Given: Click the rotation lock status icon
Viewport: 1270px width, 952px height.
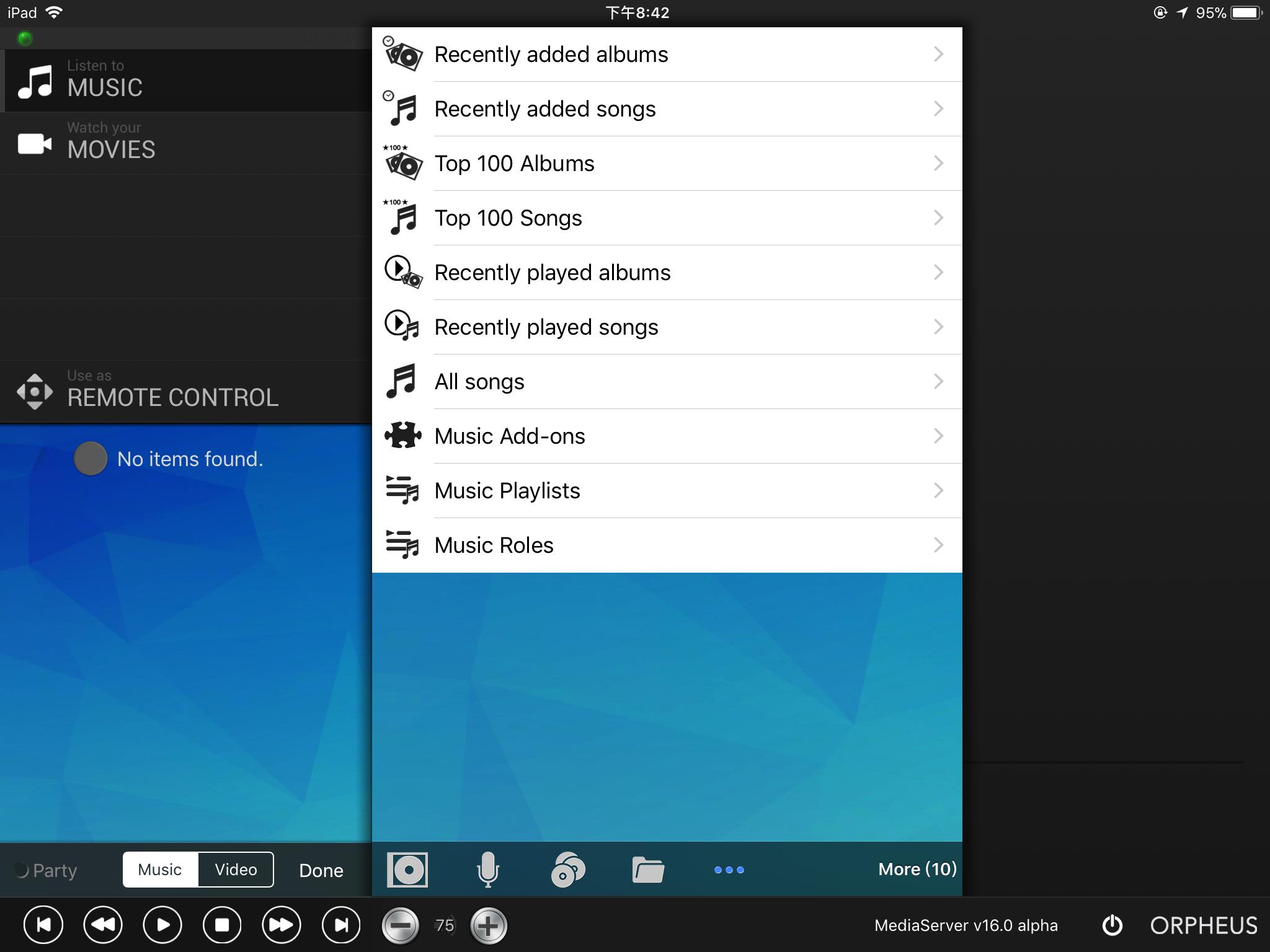Looking at the screenshot, I should pos(1160,12).
